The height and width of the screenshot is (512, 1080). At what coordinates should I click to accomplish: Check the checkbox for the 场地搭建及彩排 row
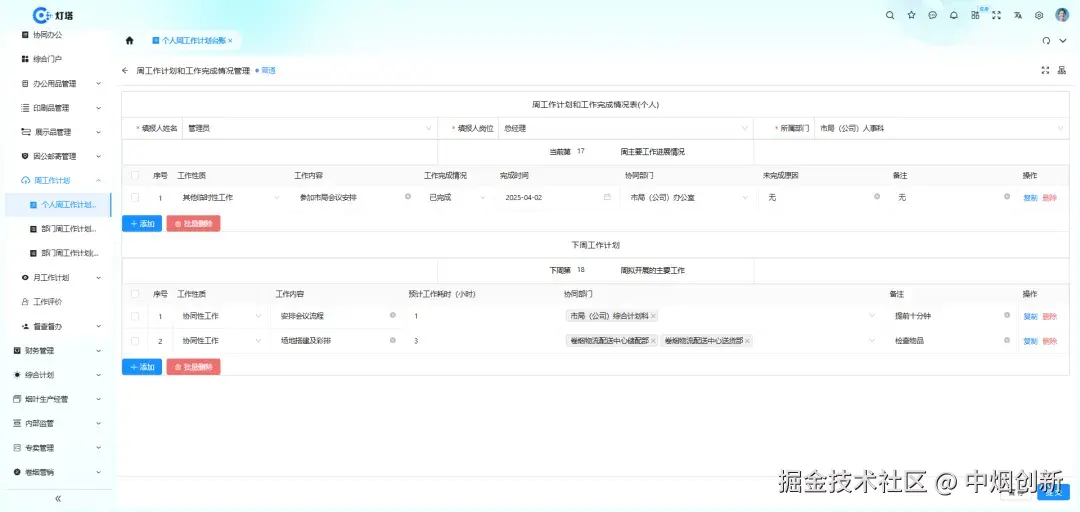coord(135,341)
